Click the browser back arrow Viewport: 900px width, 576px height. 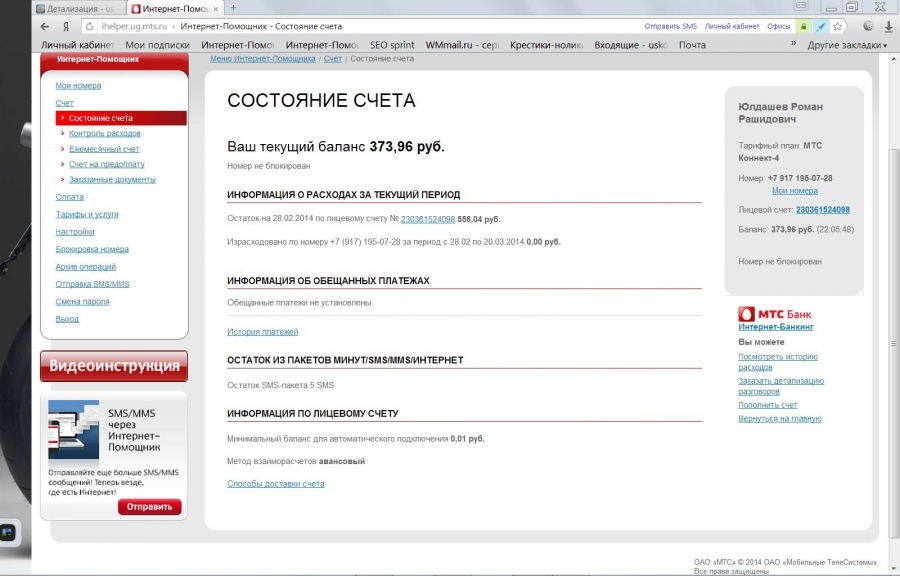pyautogui.click(x=45, y=26)
